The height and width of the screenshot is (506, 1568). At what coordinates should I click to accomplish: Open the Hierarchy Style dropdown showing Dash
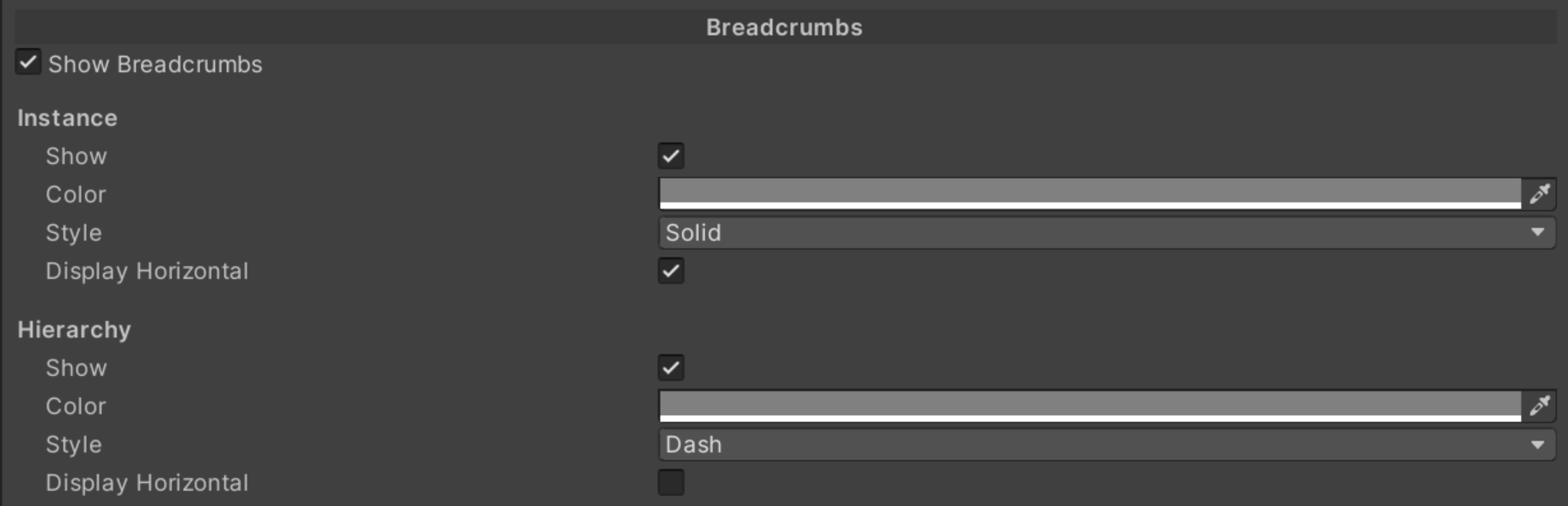[x=1105, y=444]
